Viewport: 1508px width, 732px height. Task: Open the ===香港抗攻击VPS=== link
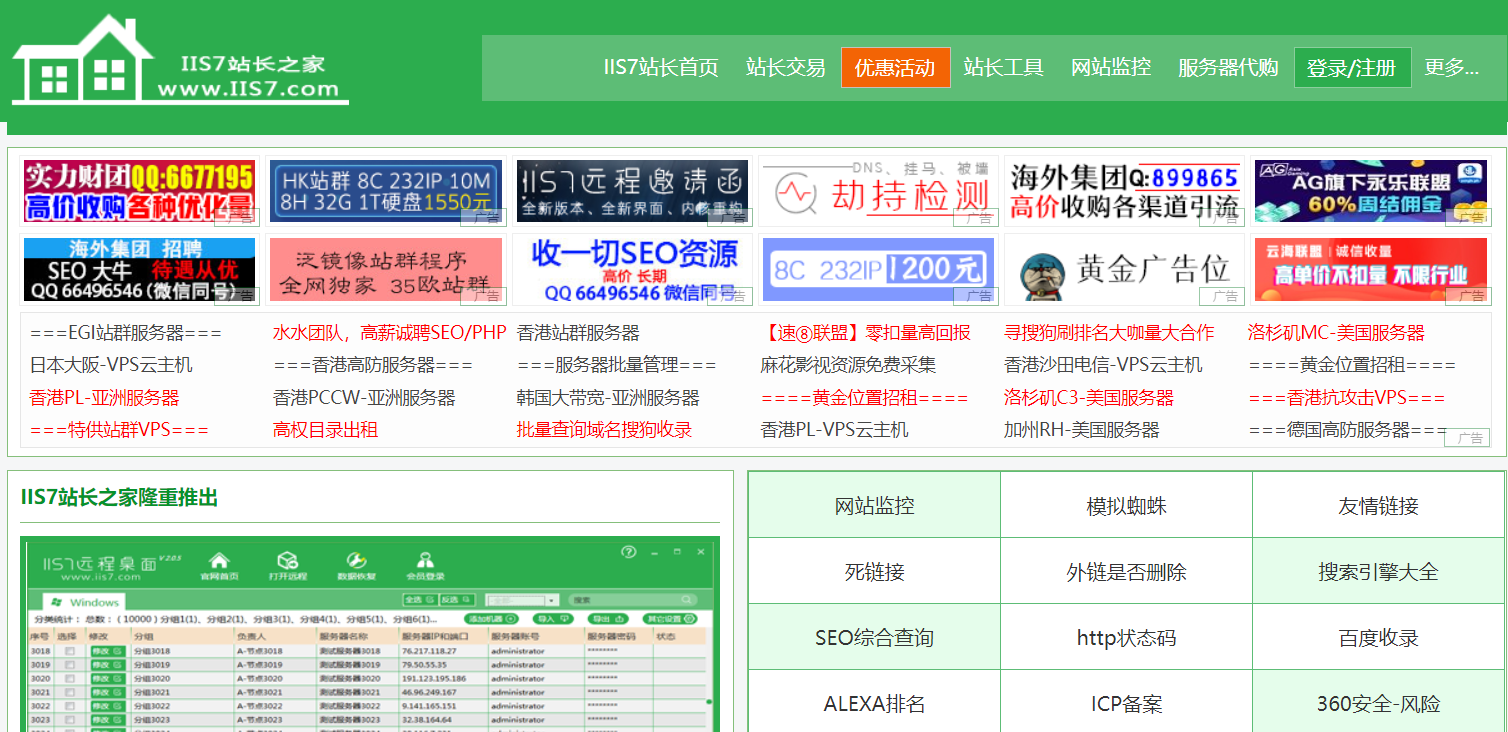1347,398
